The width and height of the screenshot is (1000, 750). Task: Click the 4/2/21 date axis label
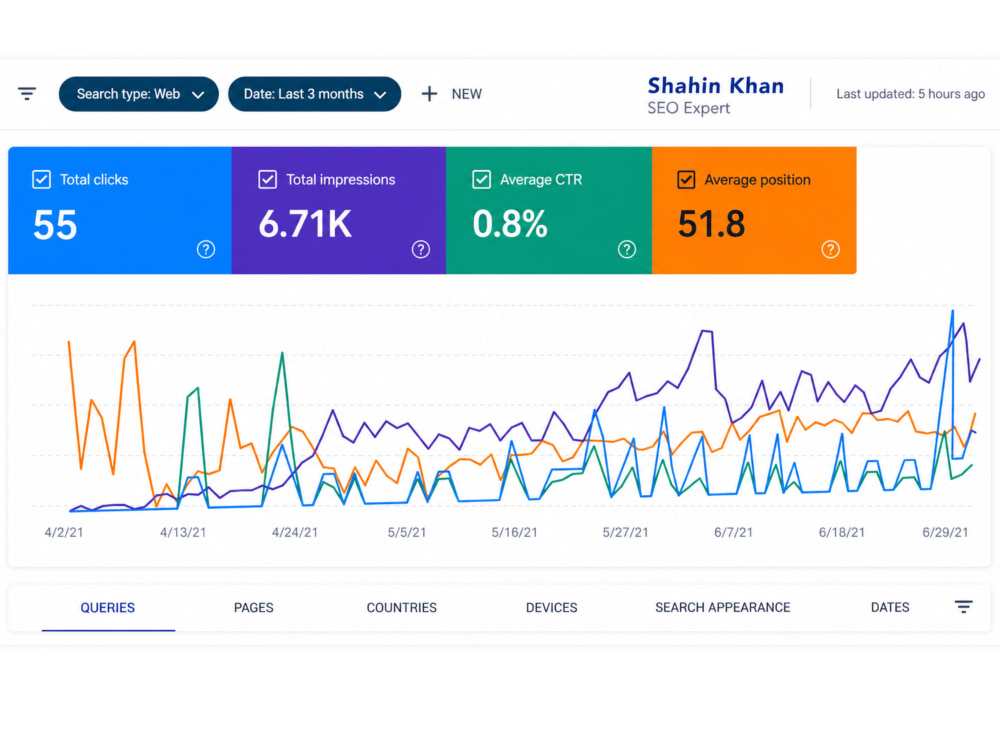pyautogui.click(x=64, y=533)
